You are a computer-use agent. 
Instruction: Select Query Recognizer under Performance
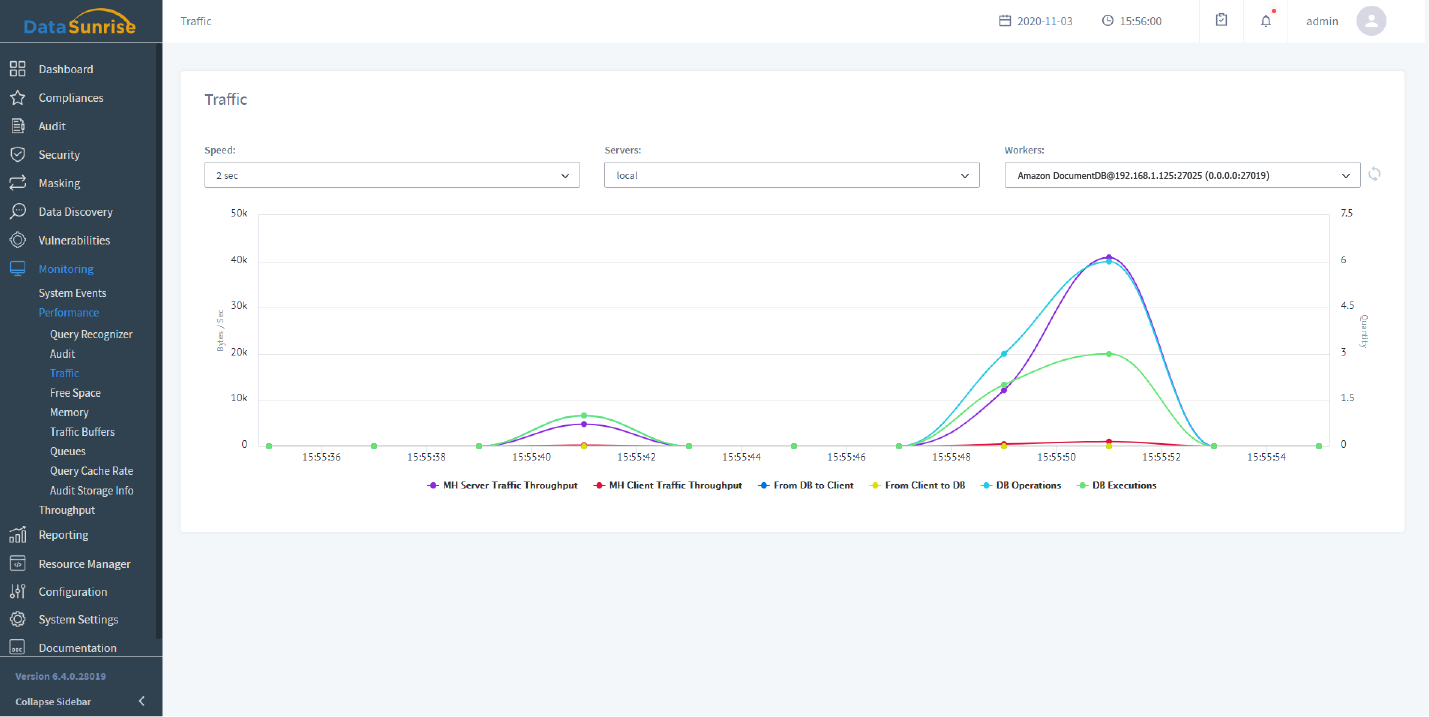(x=91, y=334)
